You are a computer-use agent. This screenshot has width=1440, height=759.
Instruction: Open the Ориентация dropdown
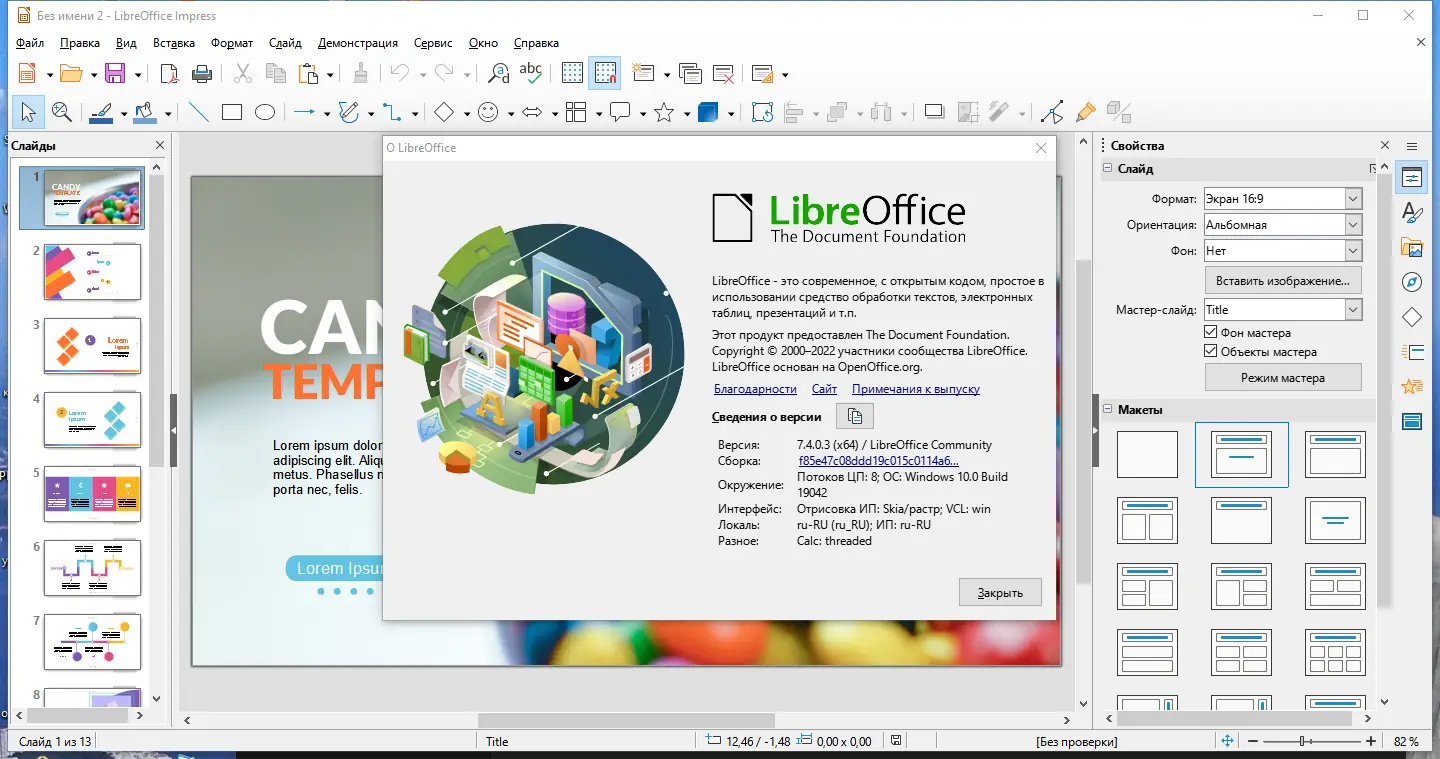click(x=1352, y=224)
